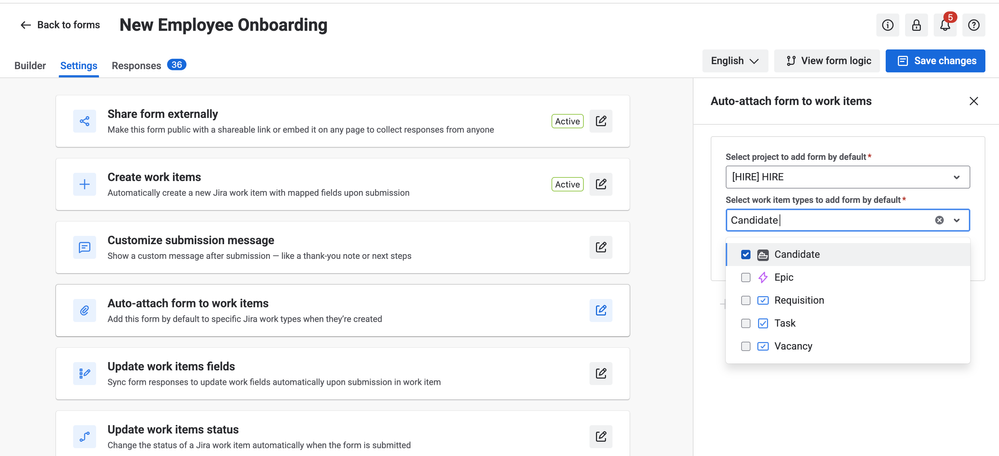The width and height of the screenshot is (999, 456).
Task: Click Save changes button
Action: coord(935,61)
